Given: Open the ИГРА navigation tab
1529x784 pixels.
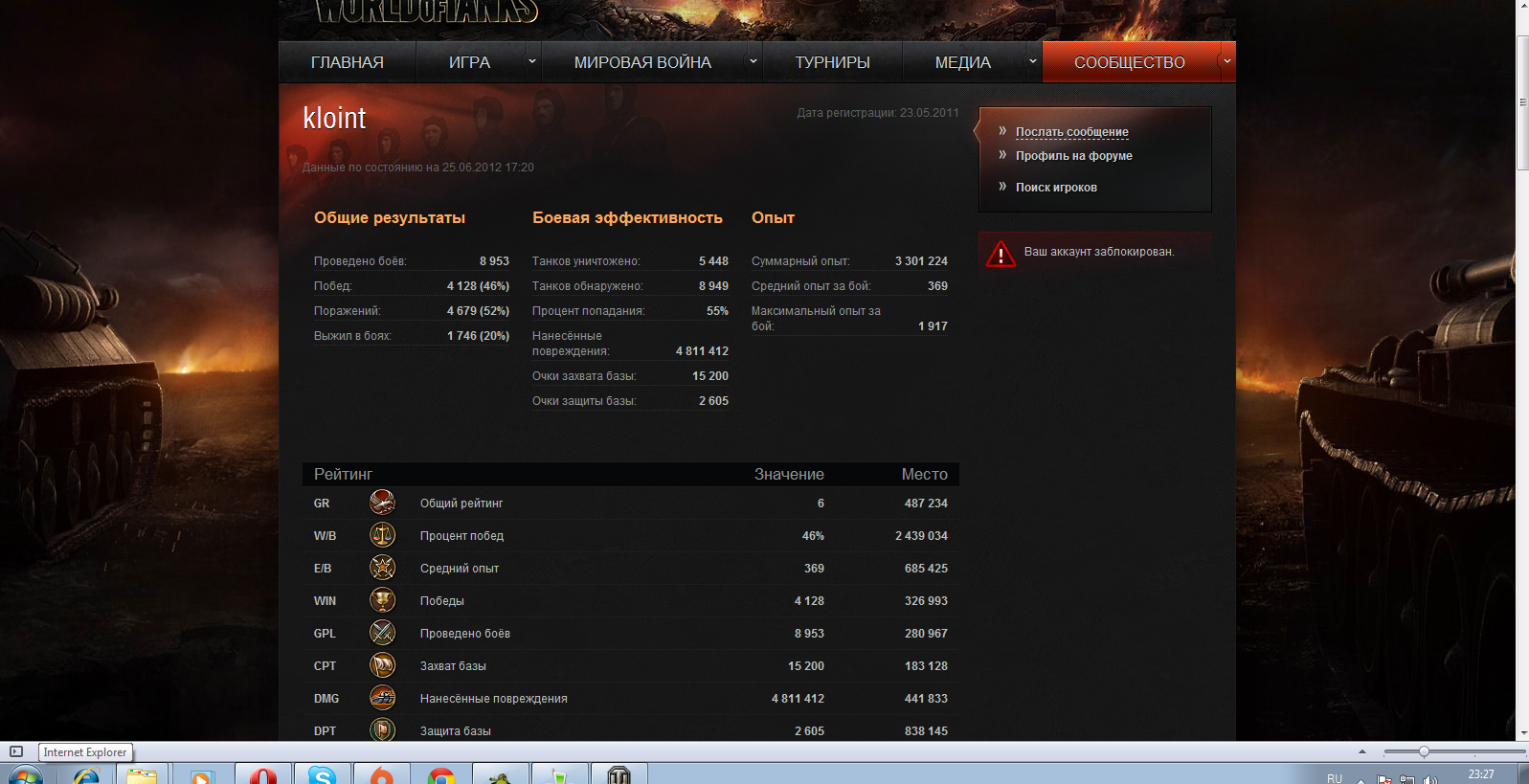Looking at the screenshot, I should coord(469,62).
